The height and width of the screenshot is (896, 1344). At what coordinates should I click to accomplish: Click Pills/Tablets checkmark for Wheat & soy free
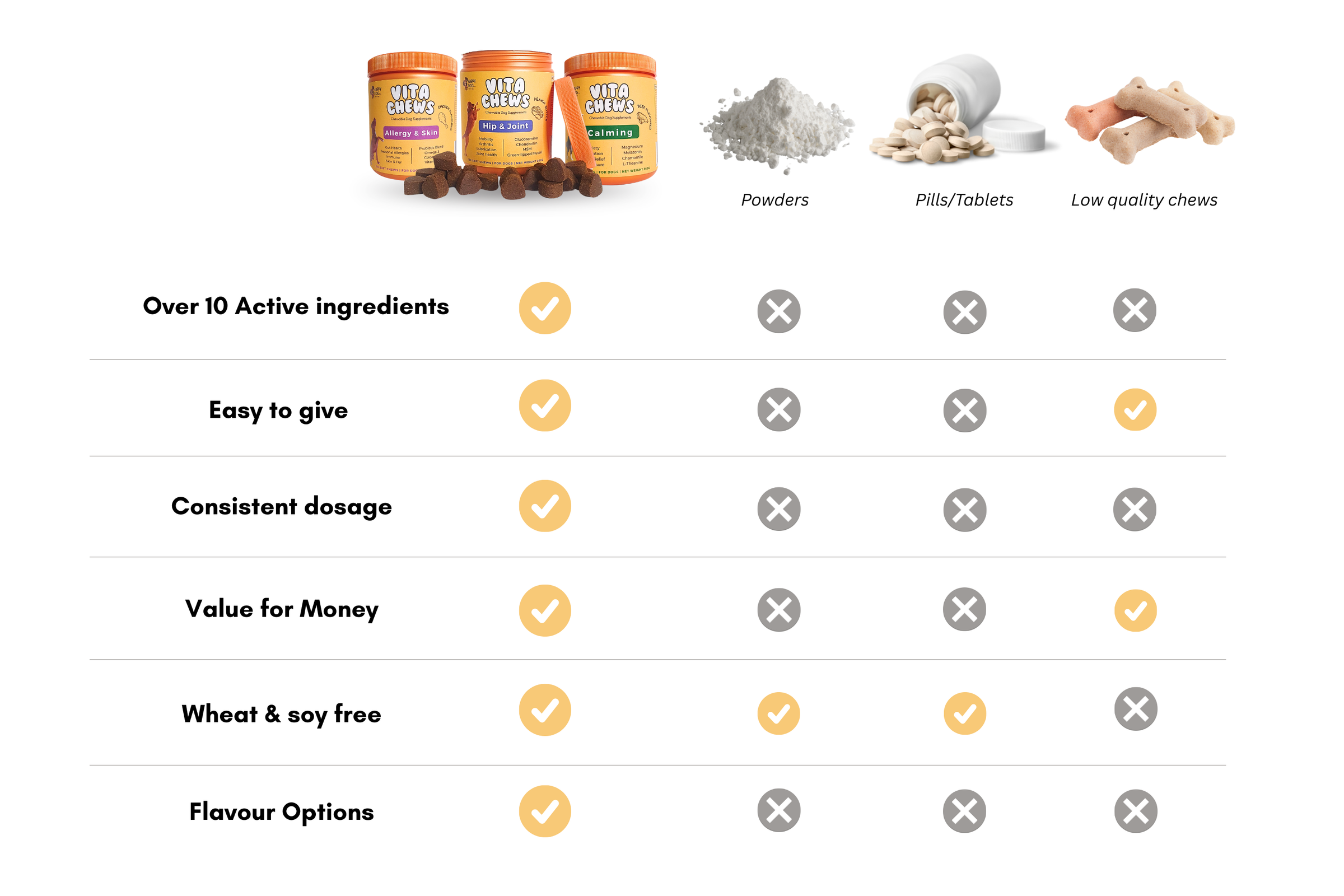[x=964, y=713]
